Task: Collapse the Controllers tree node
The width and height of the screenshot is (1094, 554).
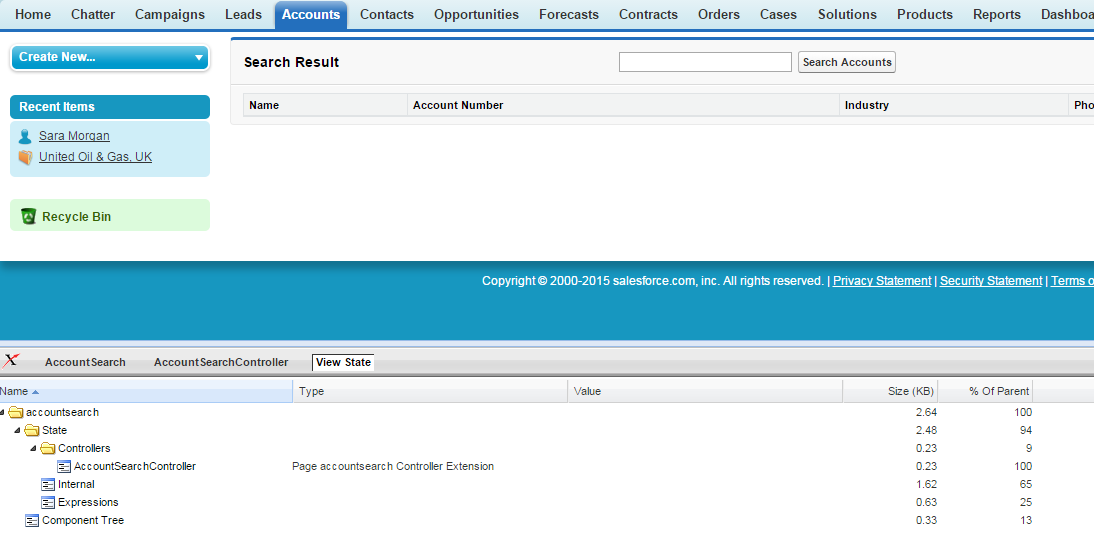Action: [x=33, y=449]
